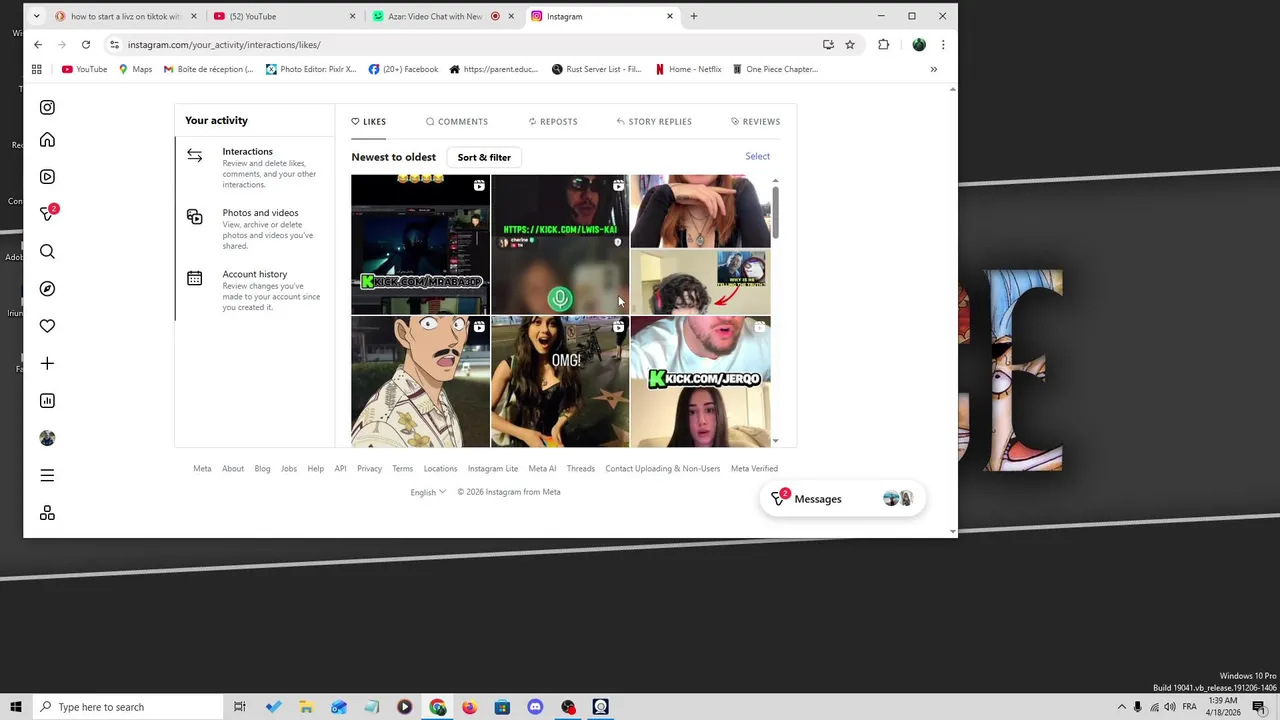Bookmark this page with star icon

pyautogui.click(x=850, y=44)
